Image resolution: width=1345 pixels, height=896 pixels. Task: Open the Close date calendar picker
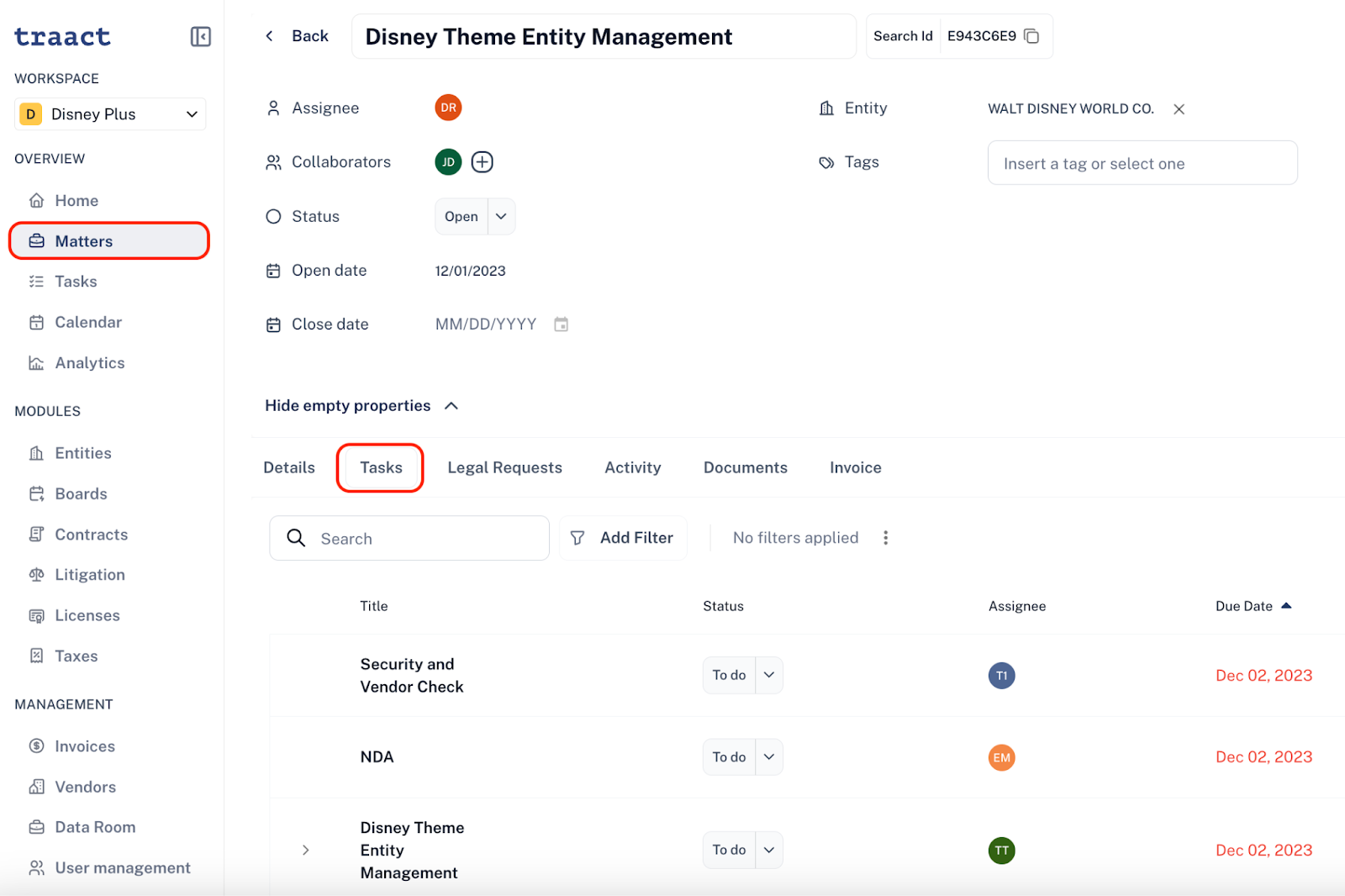(x=561, y=324)
